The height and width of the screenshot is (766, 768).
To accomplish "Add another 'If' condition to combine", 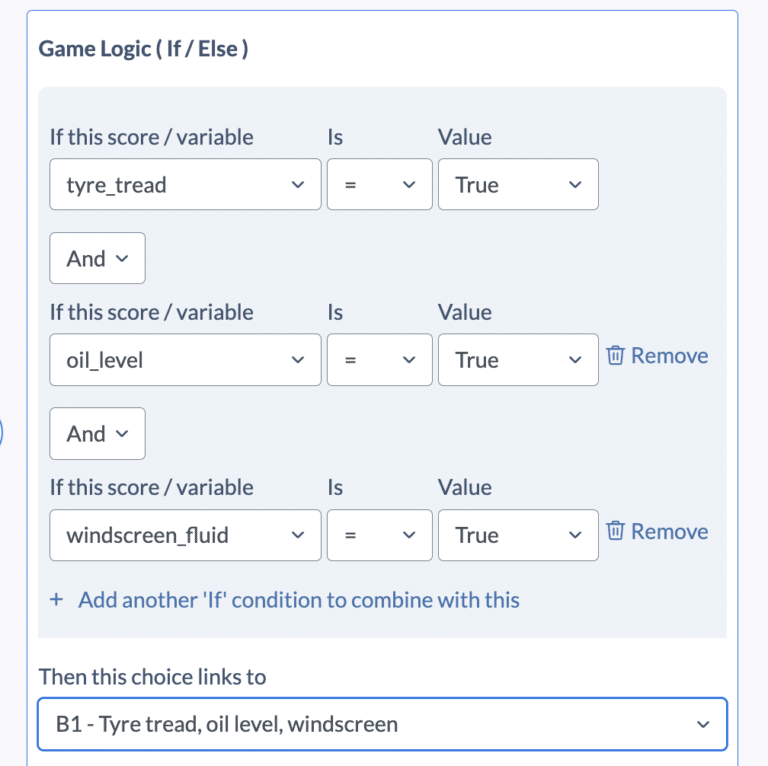I will click(x=299, y=599).
